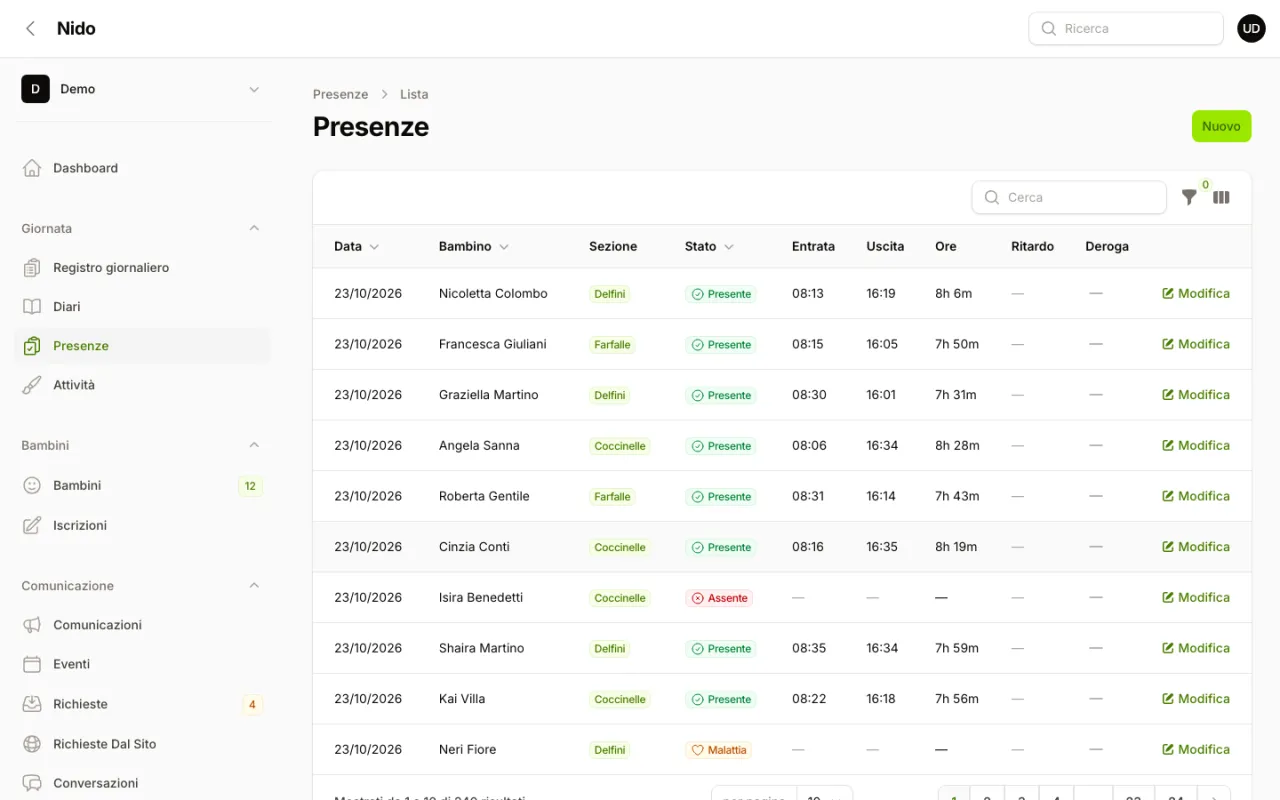Edit Neri Fiore's record via Modifica

click(x=1196, y=749)
